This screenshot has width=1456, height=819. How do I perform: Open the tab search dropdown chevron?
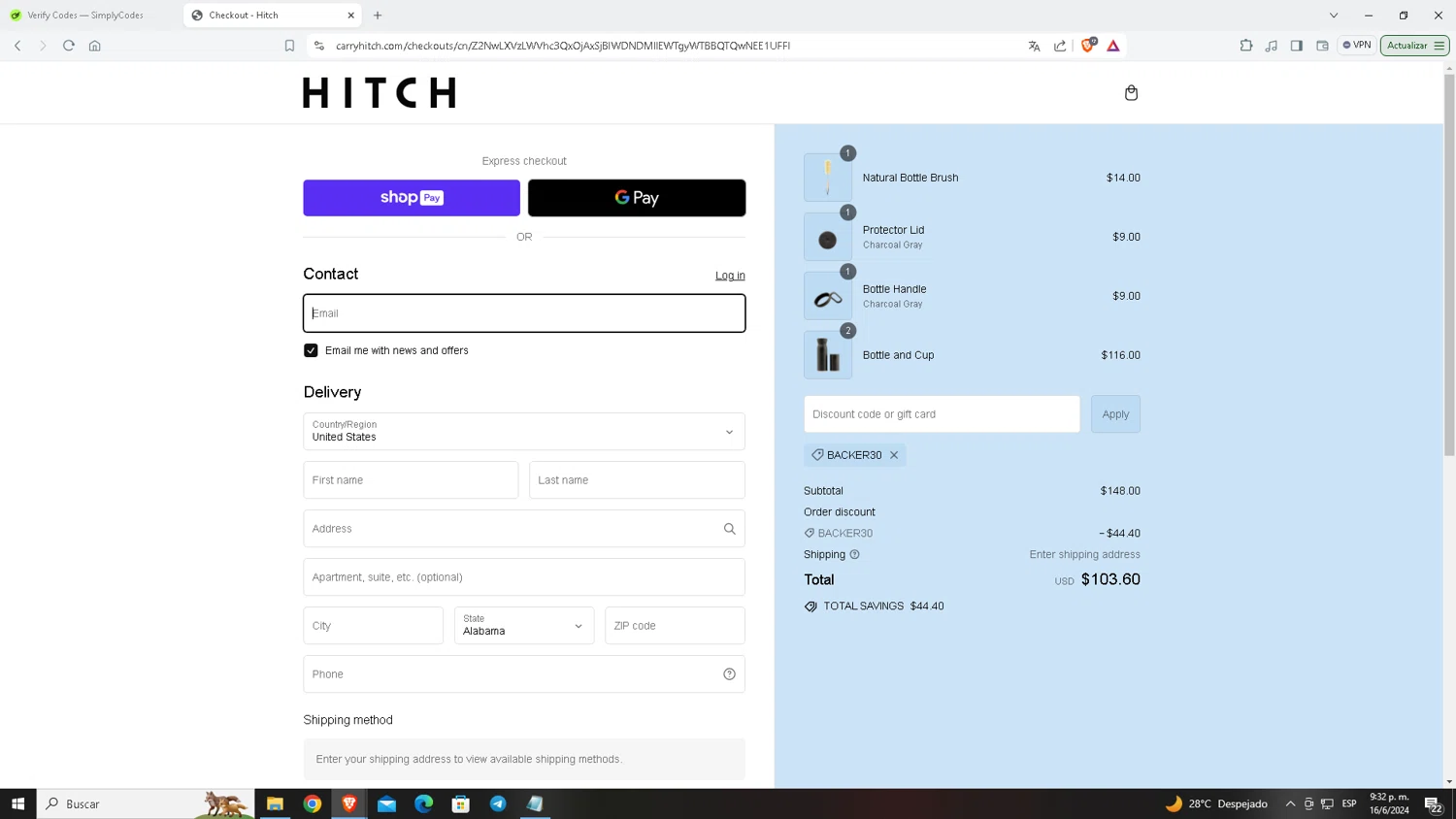coord(1334,16)
